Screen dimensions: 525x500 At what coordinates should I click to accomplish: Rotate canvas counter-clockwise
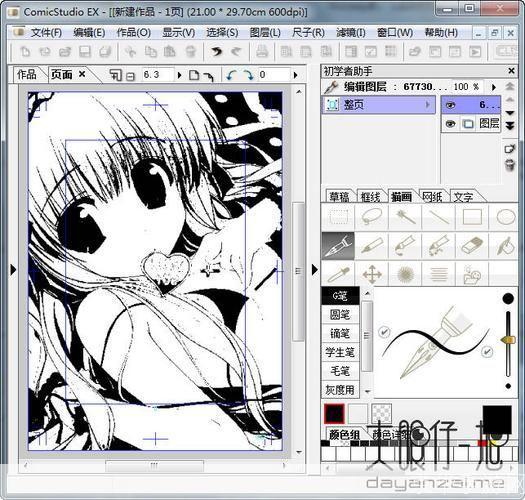(231, 75)
